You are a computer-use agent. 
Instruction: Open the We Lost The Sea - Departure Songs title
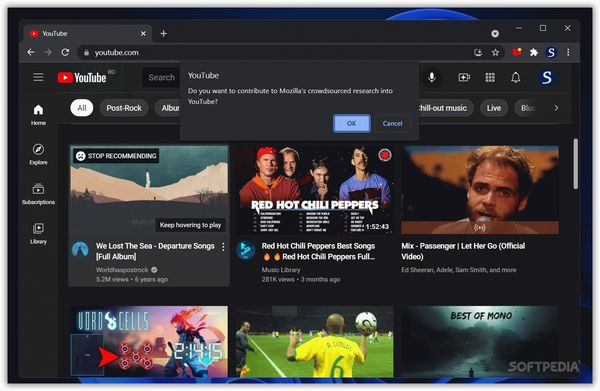pos(155,251)
